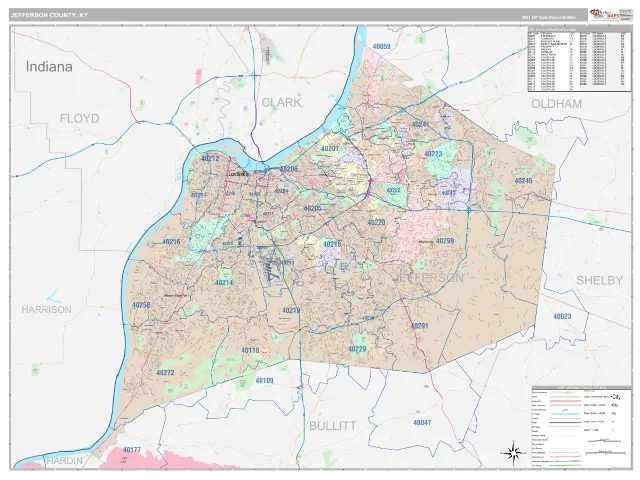Select ZIP code 40207 label
640x480 pixels.
pyautogui.click(x=330, y=149)
